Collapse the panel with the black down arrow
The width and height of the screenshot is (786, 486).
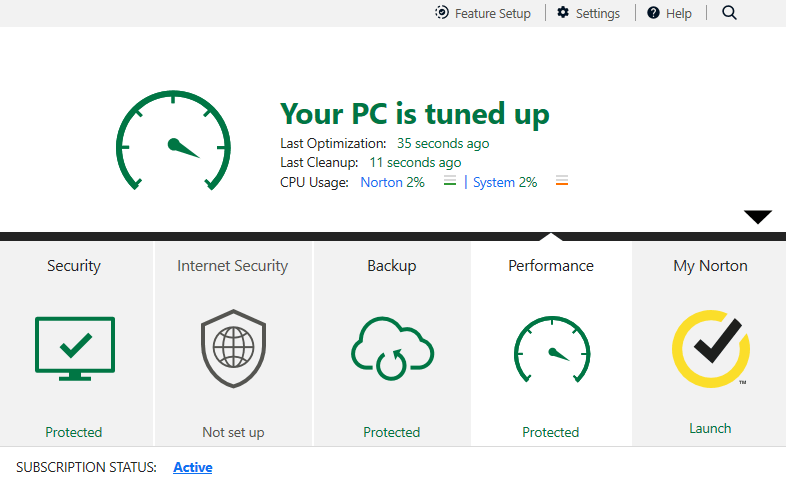tap(758, 217)
